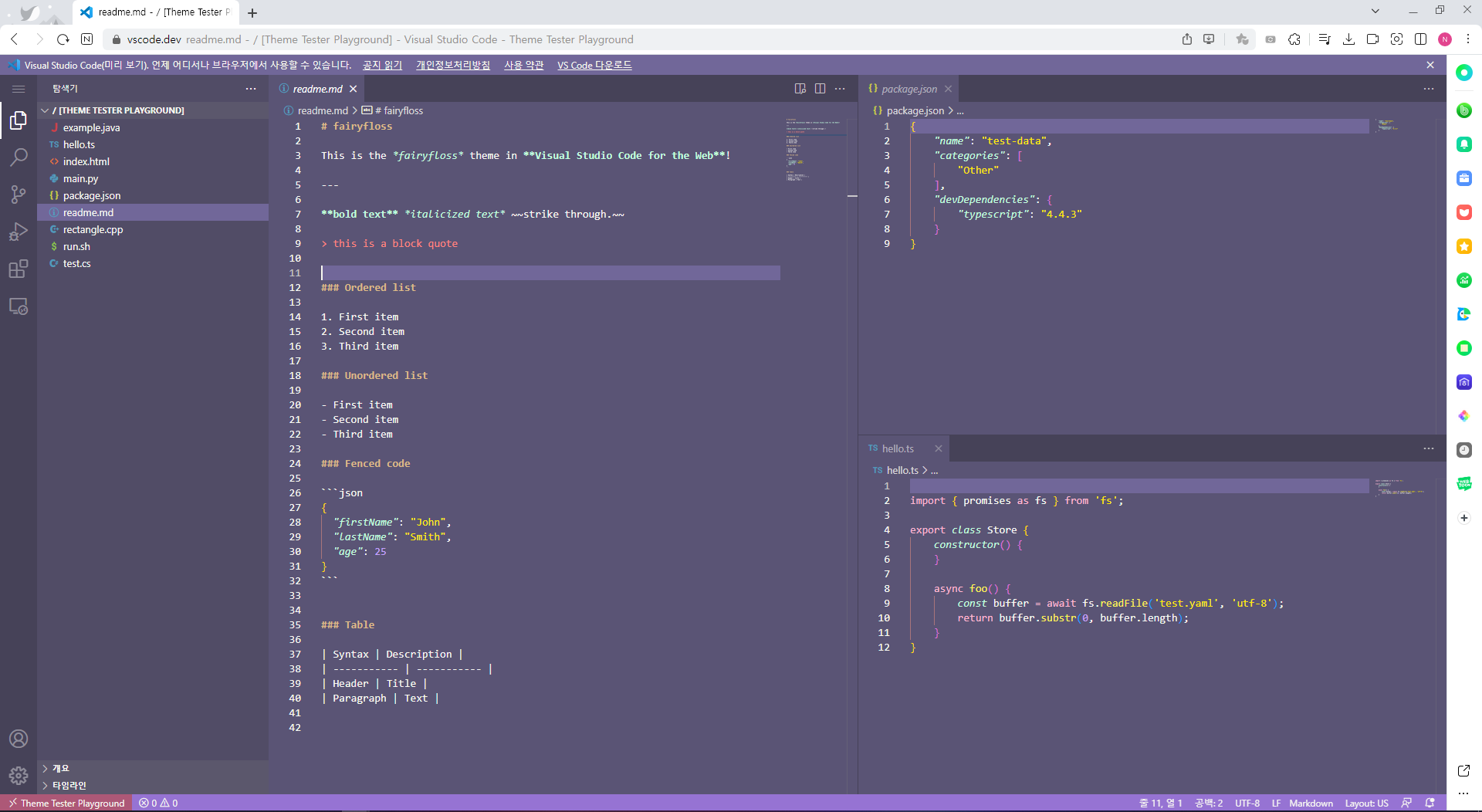1482x812 pixels.
Task: Open a new browser tab
Action: click(x=252, y=12)
